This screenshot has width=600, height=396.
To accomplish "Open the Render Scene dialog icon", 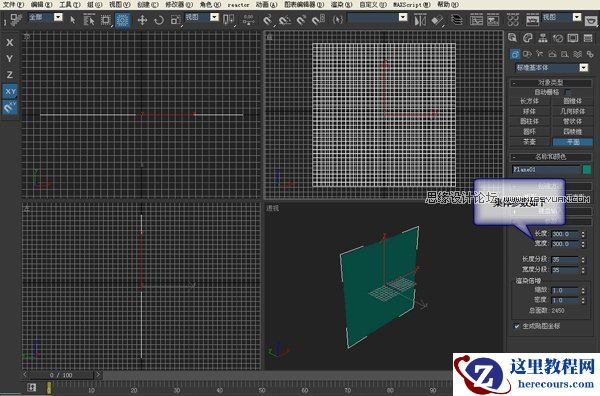I will point(532,20).
